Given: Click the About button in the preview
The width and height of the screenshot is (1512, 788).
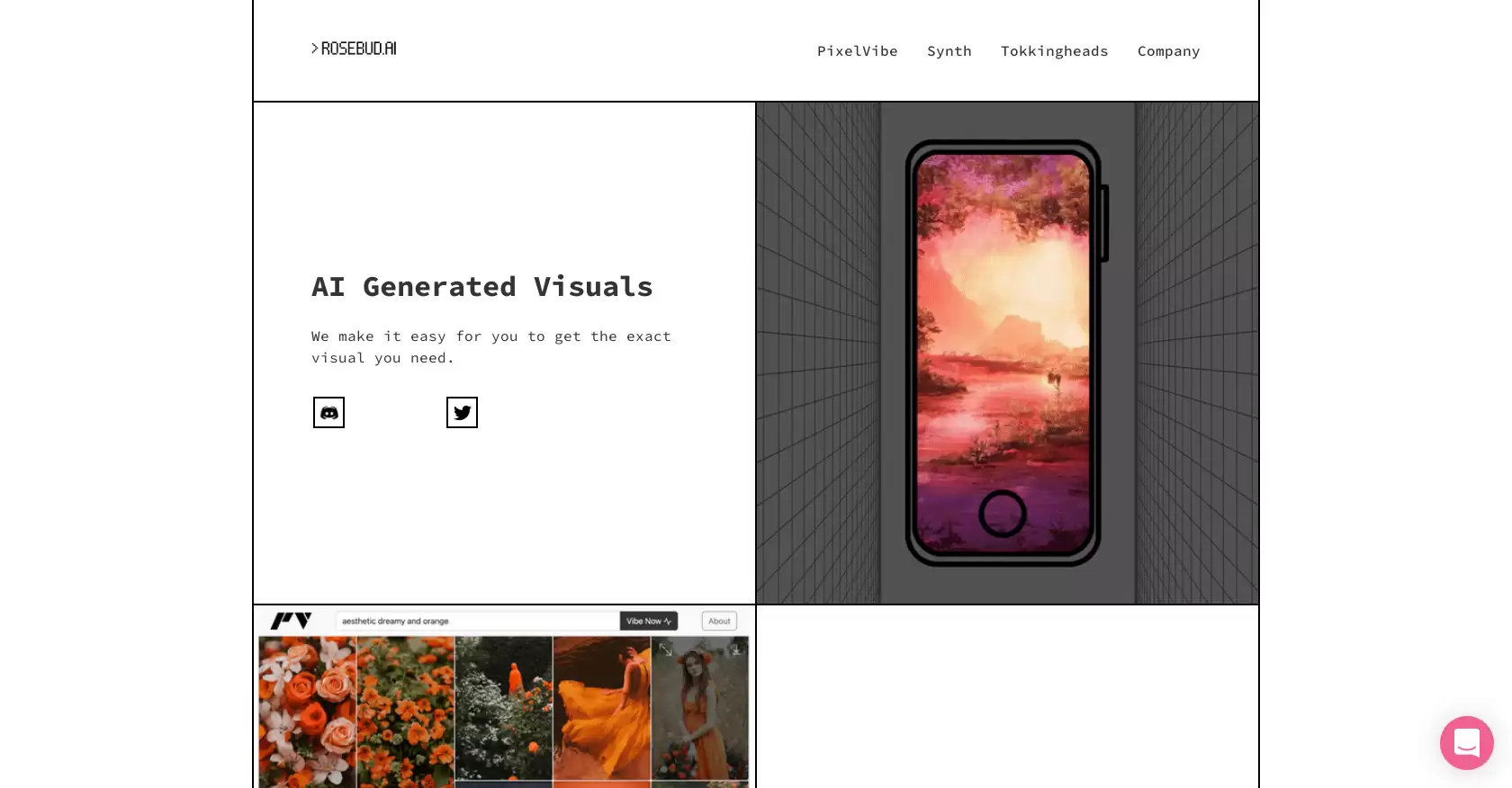Looking at the screenshot, I should pos(719,621).
